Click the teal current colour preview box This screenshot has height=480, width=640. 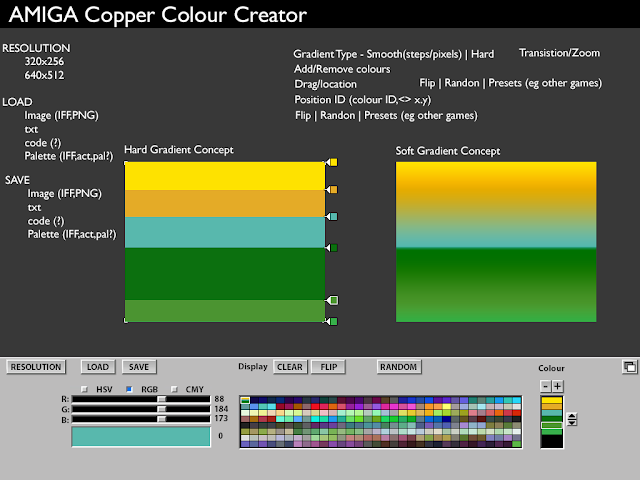pyautogui.click(x=141, y=436)
